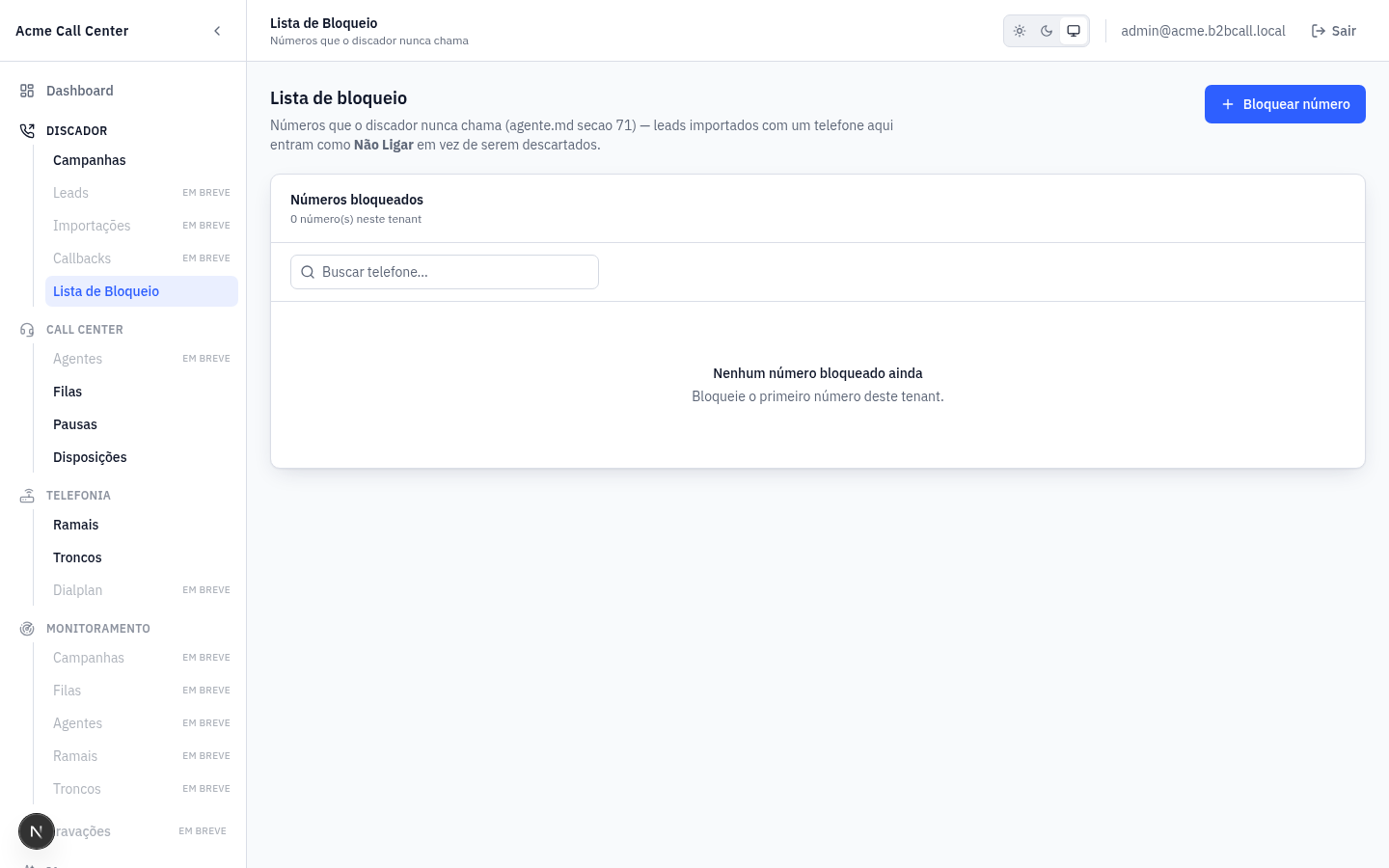Focus the Buscar telefone search field

click(x=445, y=272)
